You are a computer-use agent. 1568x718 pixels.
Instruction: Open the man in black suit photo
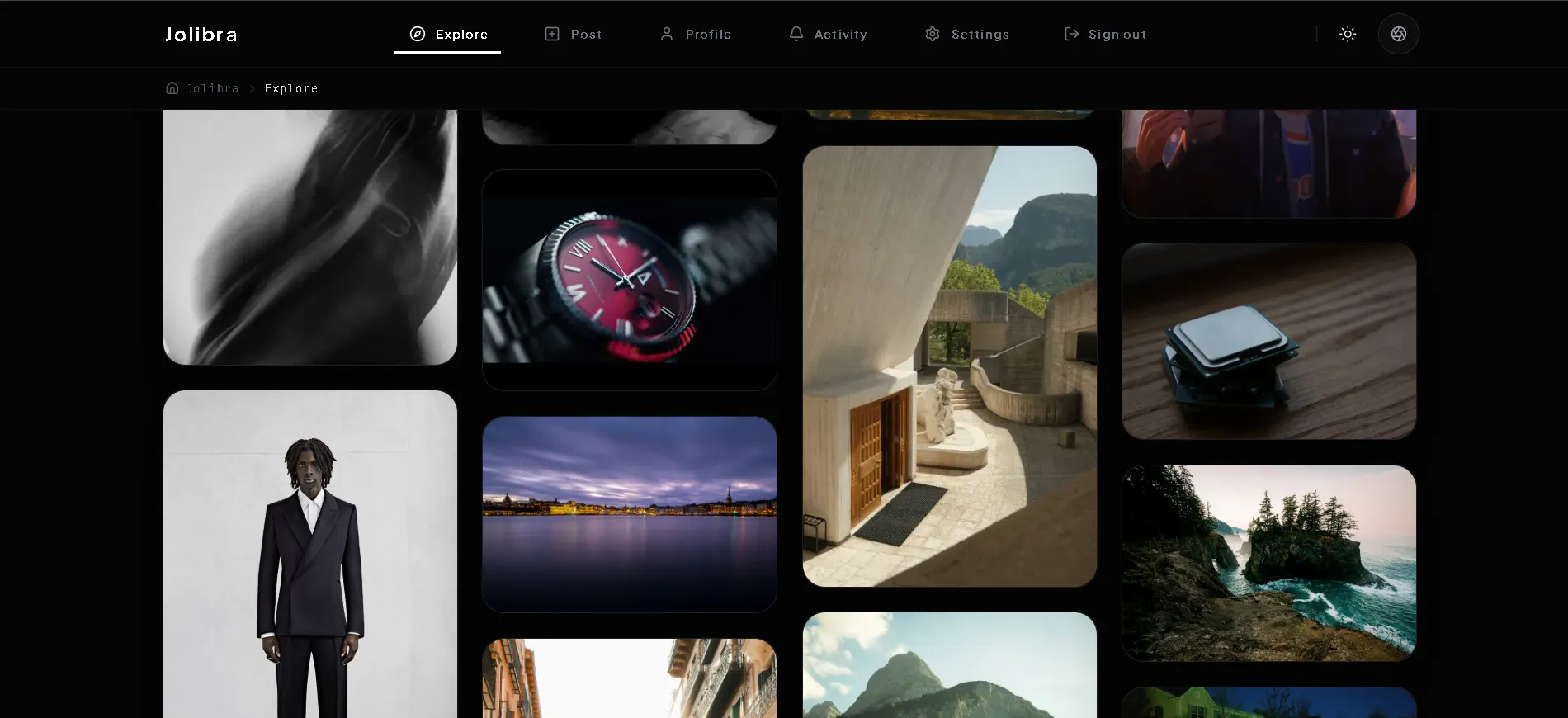click(310, 555)
